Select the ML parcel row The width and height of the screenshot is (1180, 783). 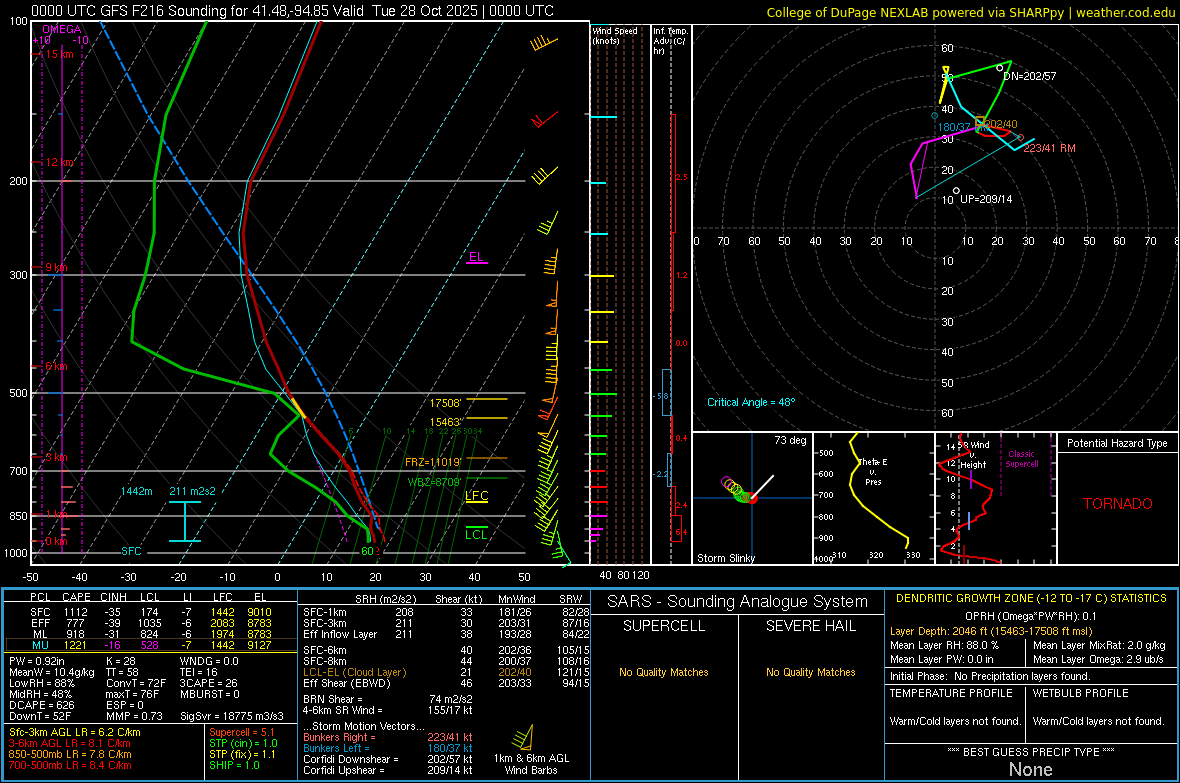point(151,634)
